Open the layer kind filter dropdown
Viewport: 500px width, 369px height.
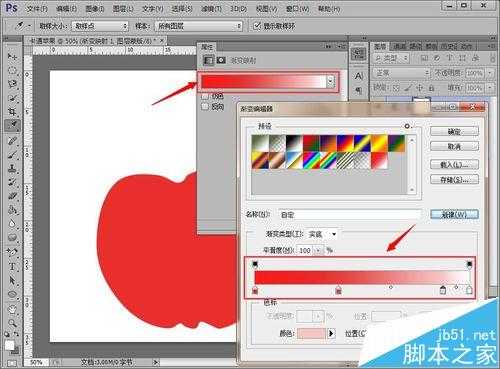click(x=391, y=58)
